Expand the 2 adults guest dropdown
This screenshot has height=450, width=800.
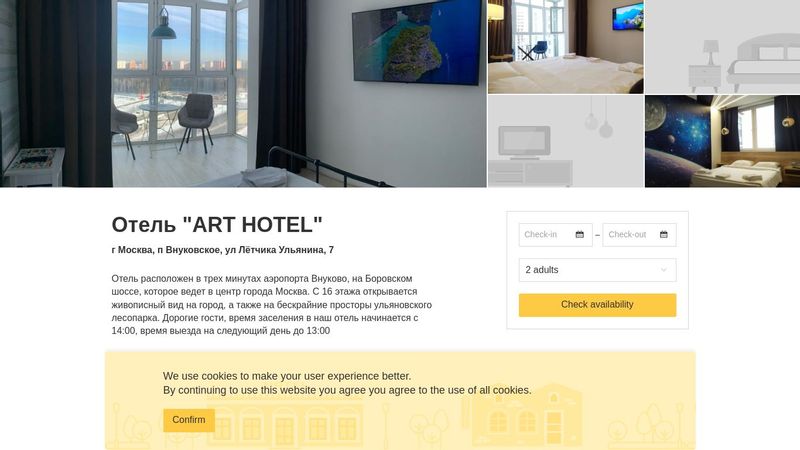[597, 270]
